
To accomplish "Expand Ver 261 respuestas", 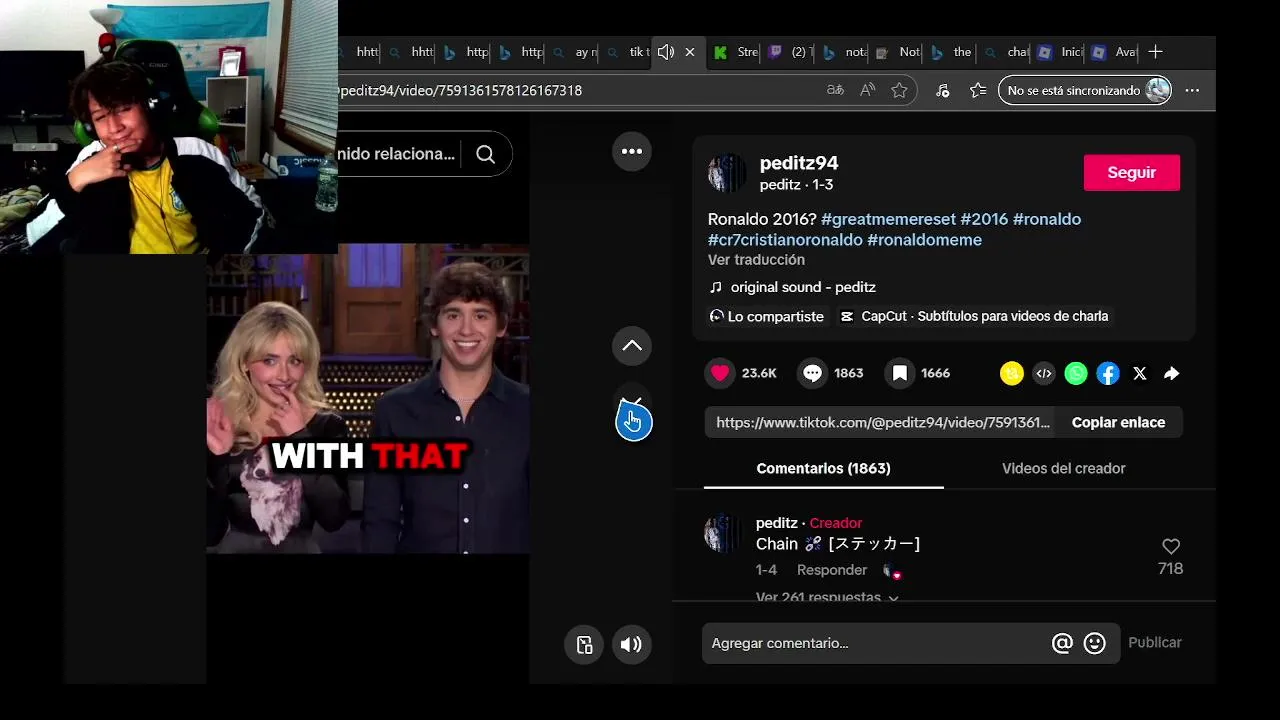I will [827, 597].
